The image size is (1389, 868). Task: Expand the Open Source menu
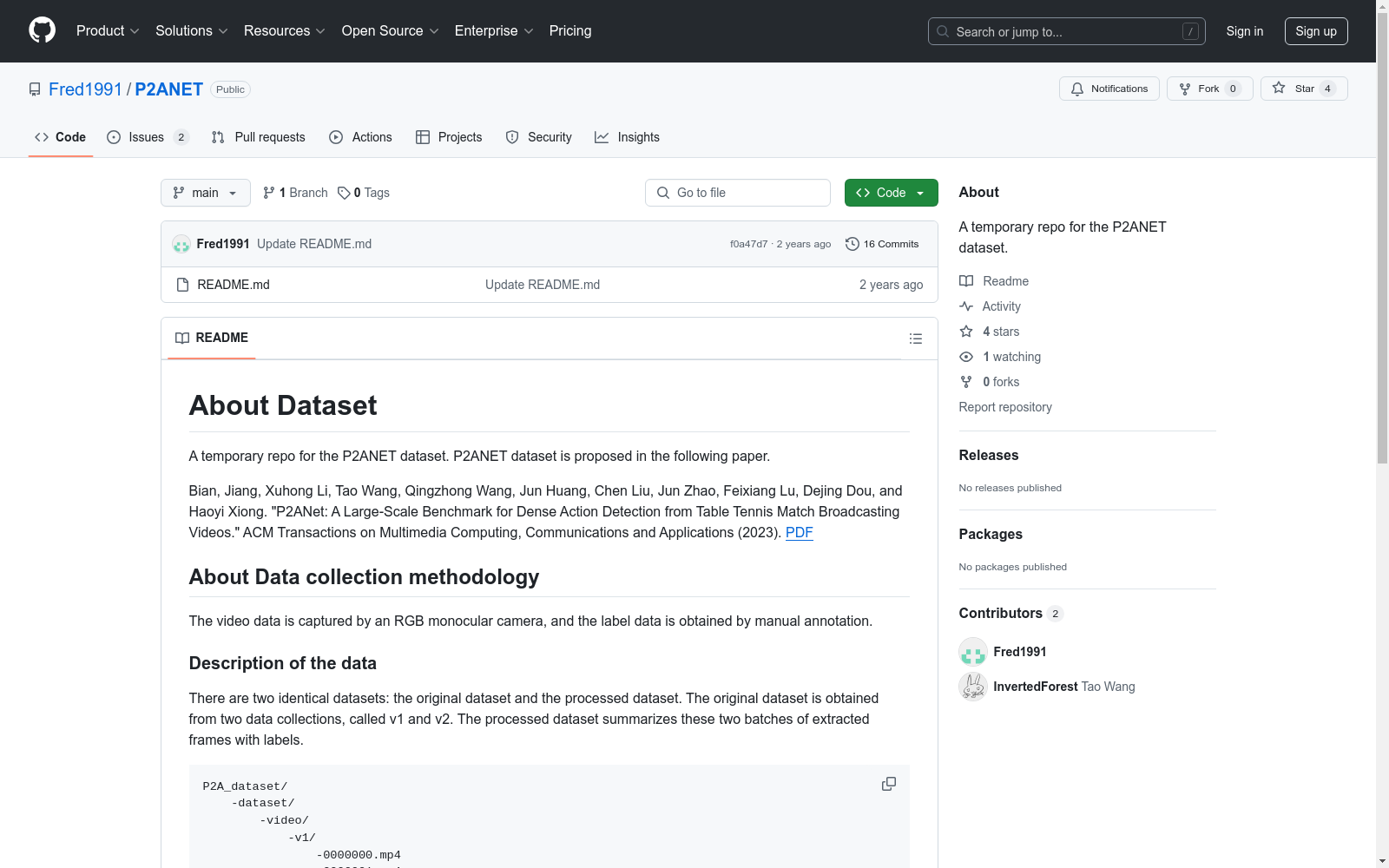391,31
